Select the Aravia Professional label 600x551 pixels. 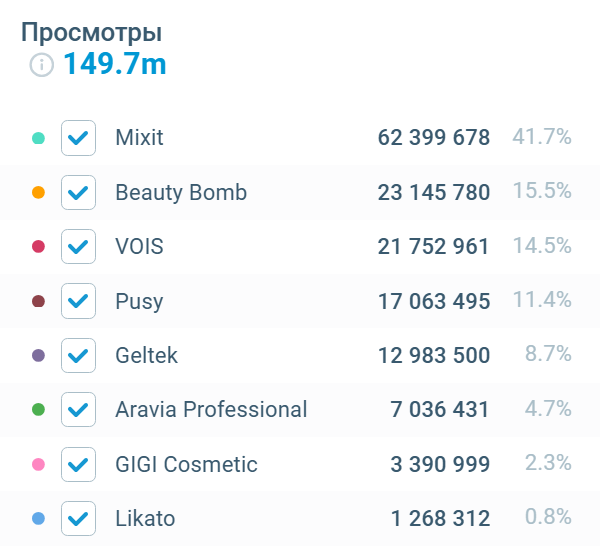coord(211,409)
